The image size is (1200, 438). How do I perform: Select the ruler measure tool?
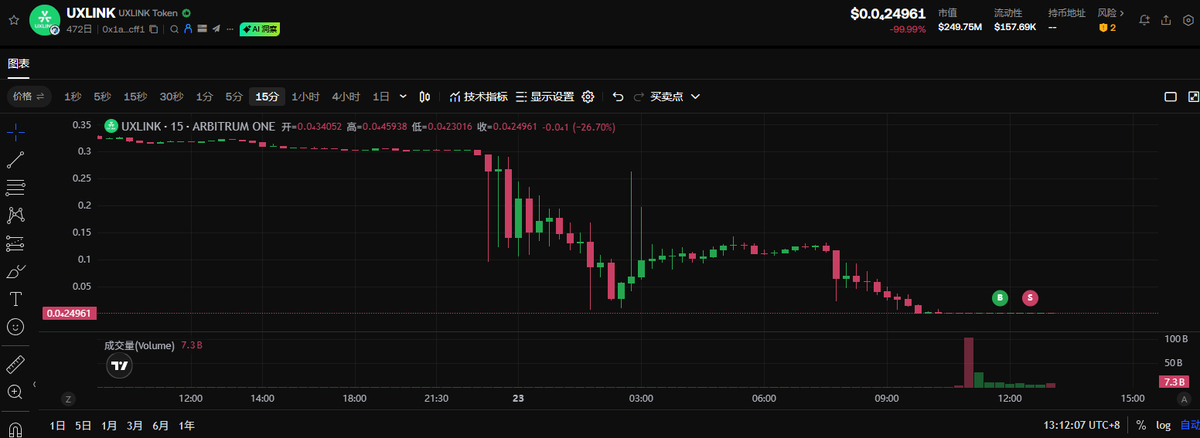pos(15,364)
